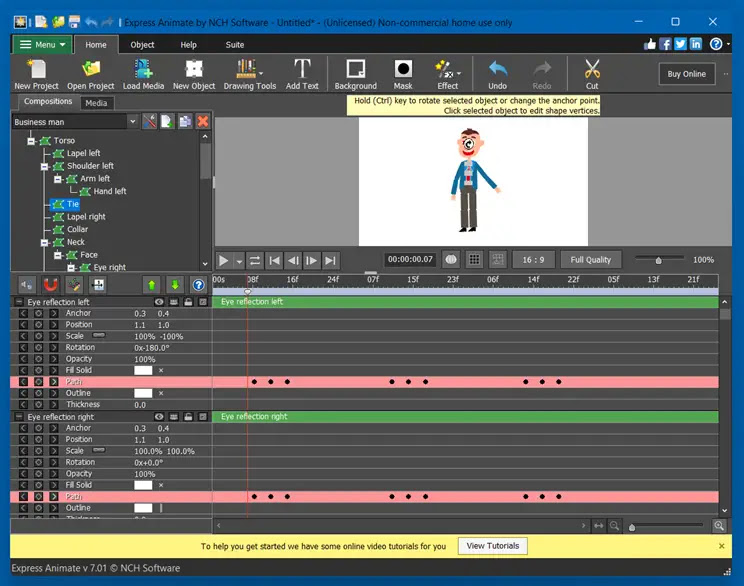Click the composition settings wrench icon
744x586 pixels.
tap(149, 121)
